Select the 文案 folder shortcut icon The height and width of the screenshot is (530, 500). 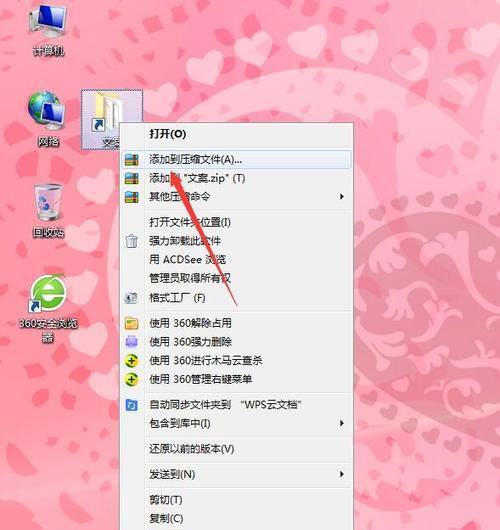point(112,119)
